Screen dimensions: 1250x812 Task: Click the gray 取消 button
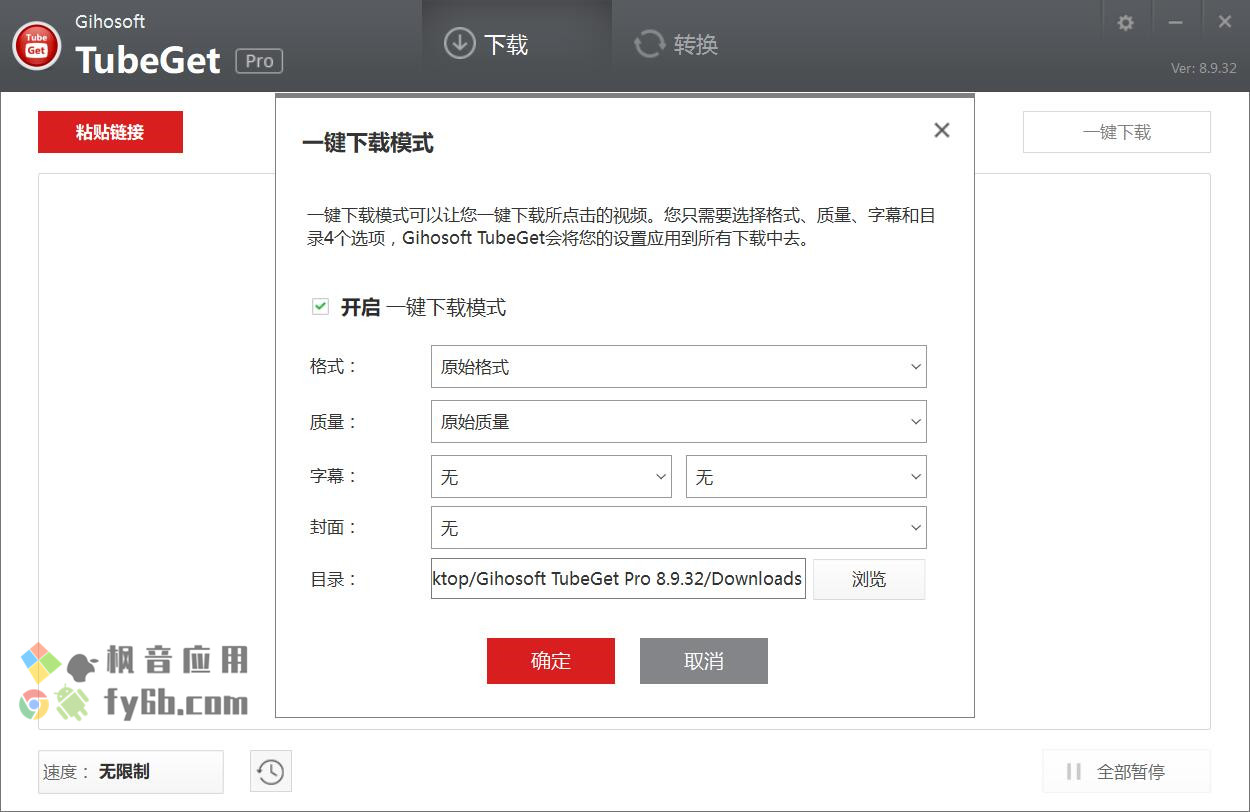(704, 661)
